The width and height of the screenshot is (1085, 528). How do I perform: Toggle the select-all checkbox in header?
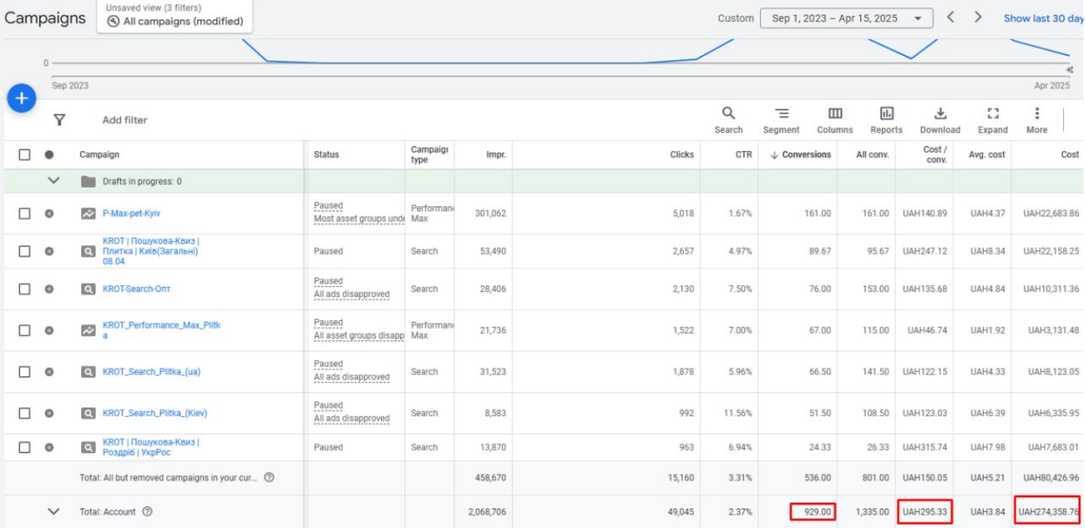coord(25,155)
